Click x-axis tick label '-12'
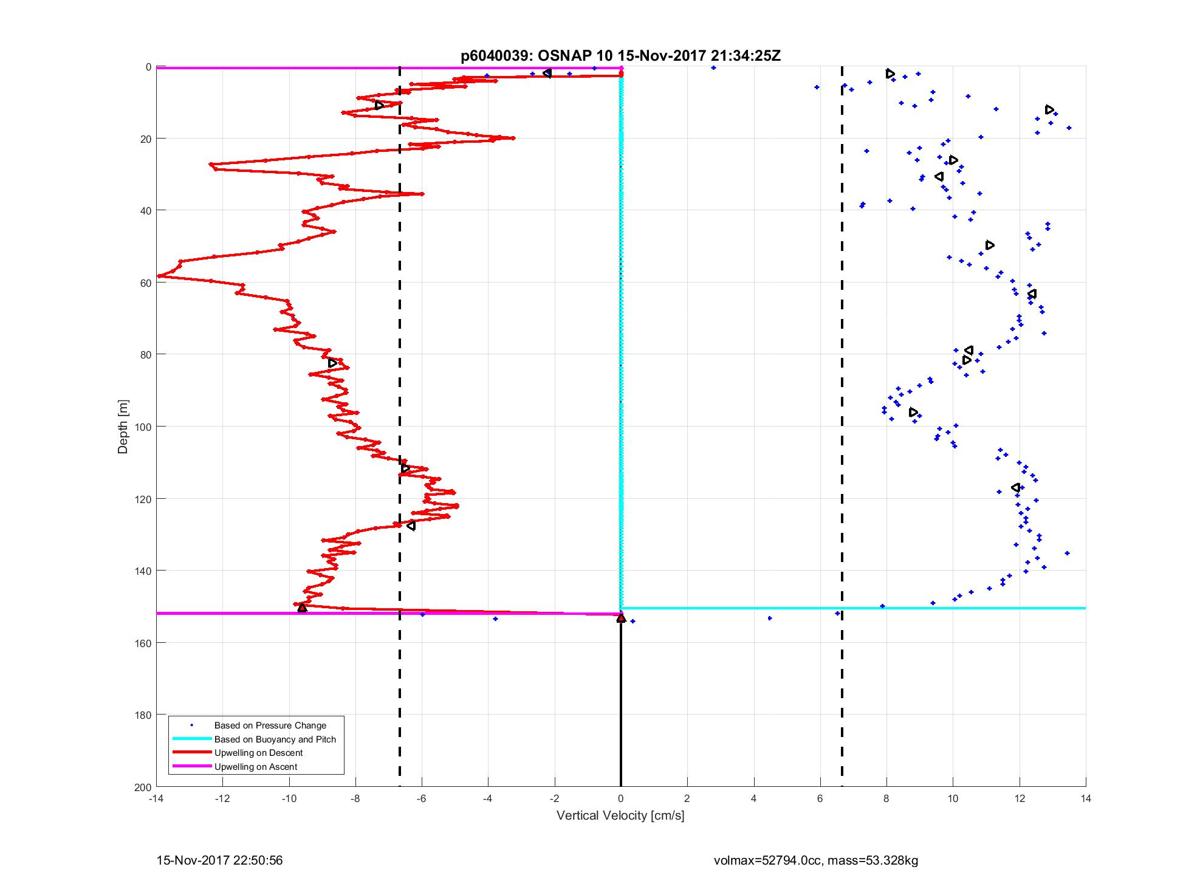The image size is (1200, 885). (x=222, y=799)
